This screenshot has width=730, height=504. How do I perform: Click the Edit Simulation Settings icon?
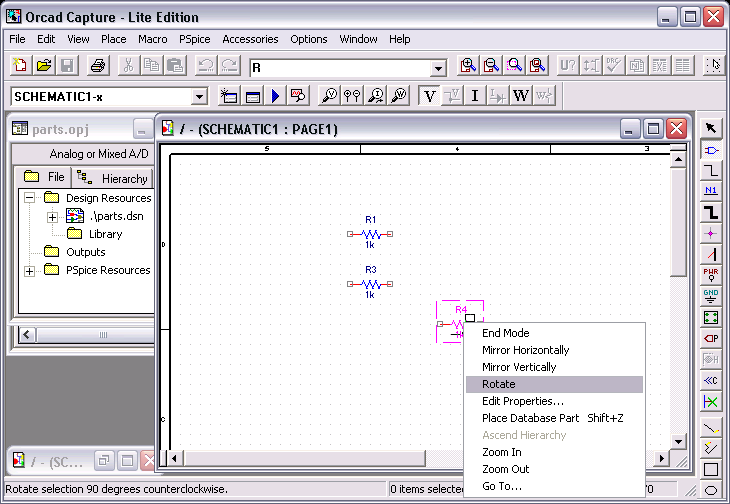253,96
